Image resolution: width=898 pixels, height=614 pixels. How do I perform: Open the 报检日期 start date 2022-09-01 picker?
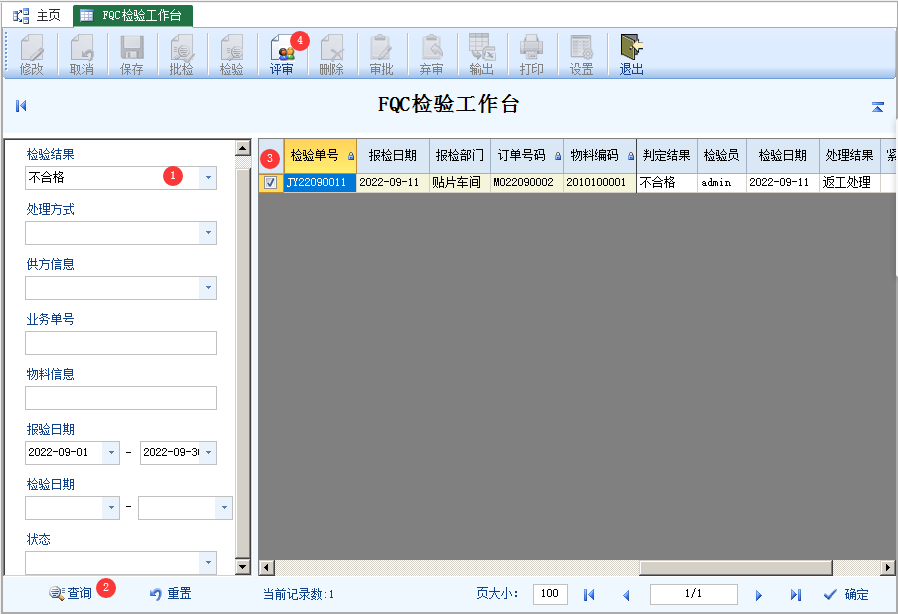(x=111, y=452)
